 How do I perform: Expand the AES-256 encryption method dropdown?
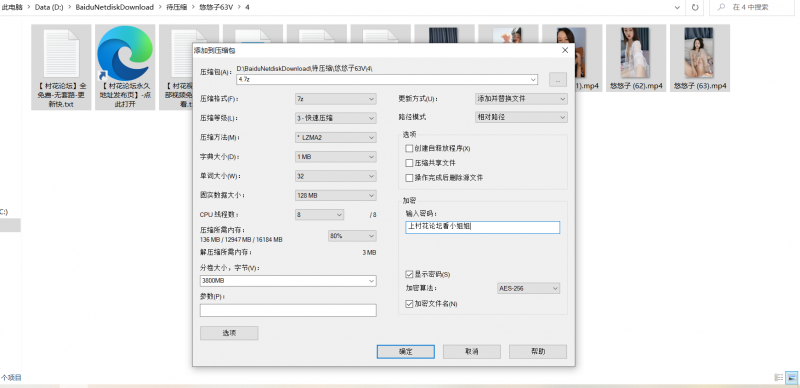(529, 288)
